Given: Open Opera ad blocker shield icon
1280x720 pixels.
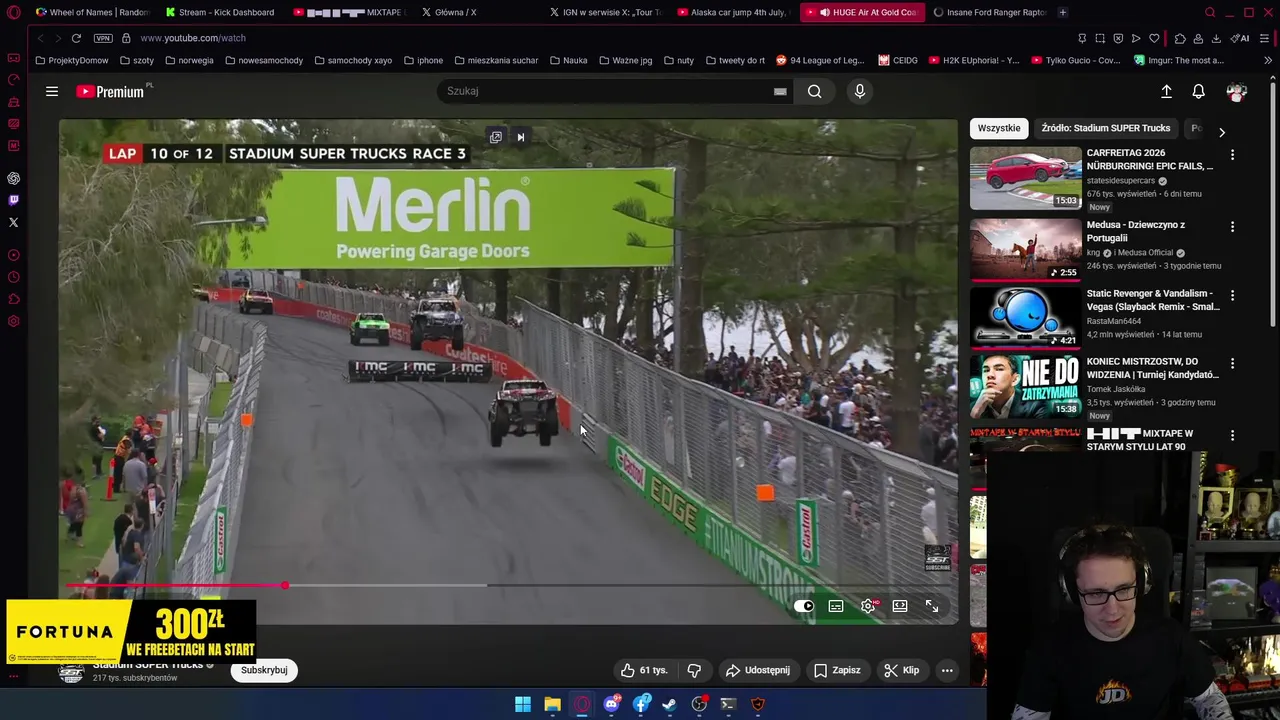Looking at the screenshot, I should (1117, 38).
